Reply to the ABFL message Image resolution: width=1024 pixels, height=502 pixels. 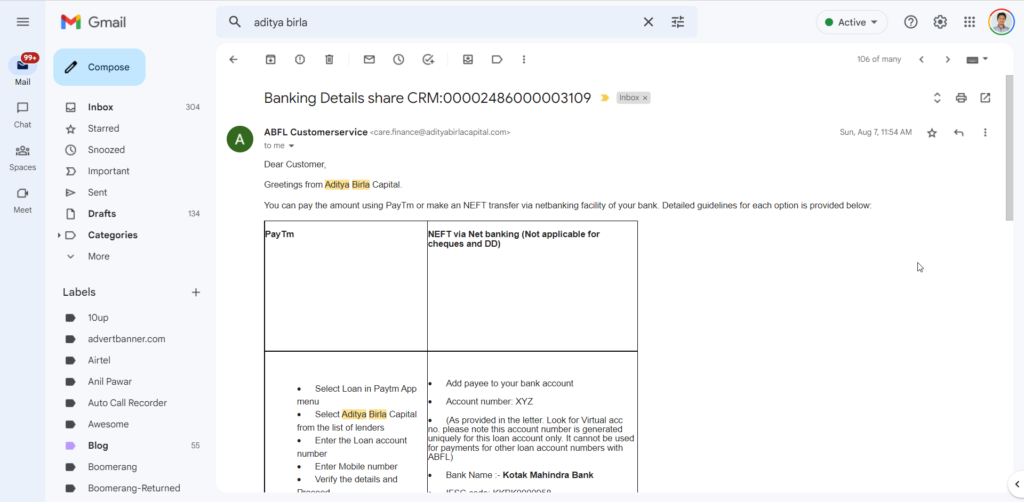click(x=959, y=133)
